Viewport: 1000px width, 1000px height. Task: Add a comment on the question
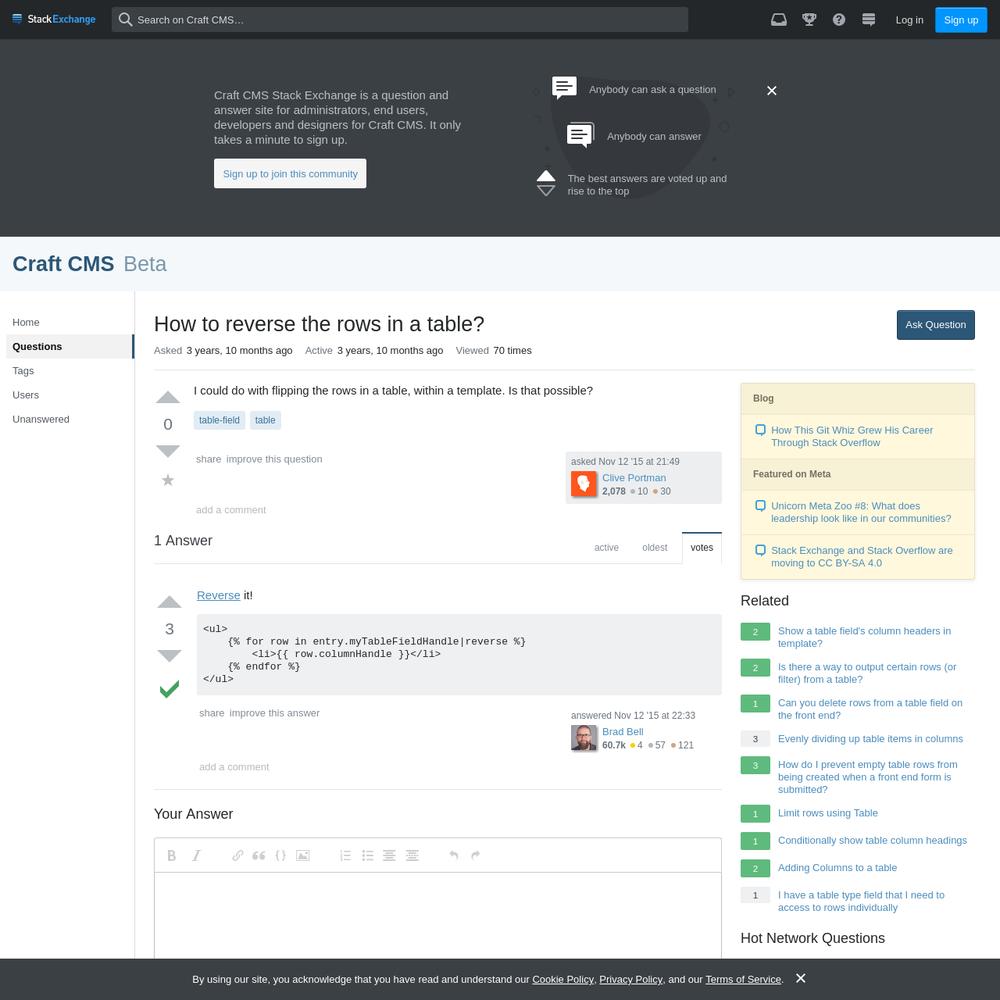[x=231, y=510]
